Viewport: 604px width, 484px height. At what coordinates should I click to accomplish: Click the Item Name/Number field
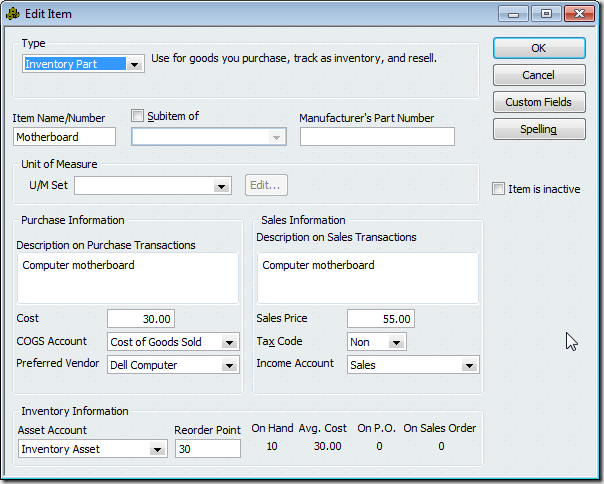pyautogui.click(x=64, y=137)
